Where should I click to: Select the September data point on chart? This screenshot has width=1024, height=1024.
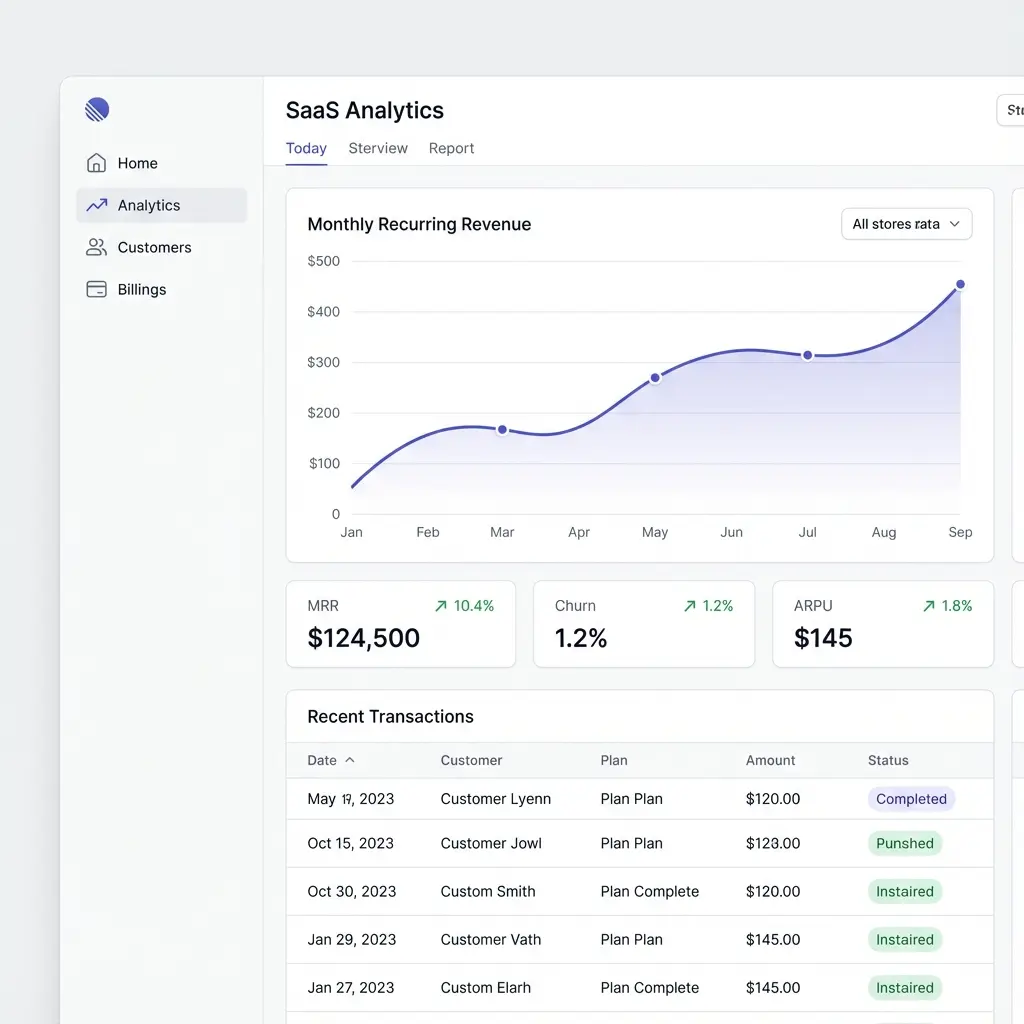[x=960, y=285]
